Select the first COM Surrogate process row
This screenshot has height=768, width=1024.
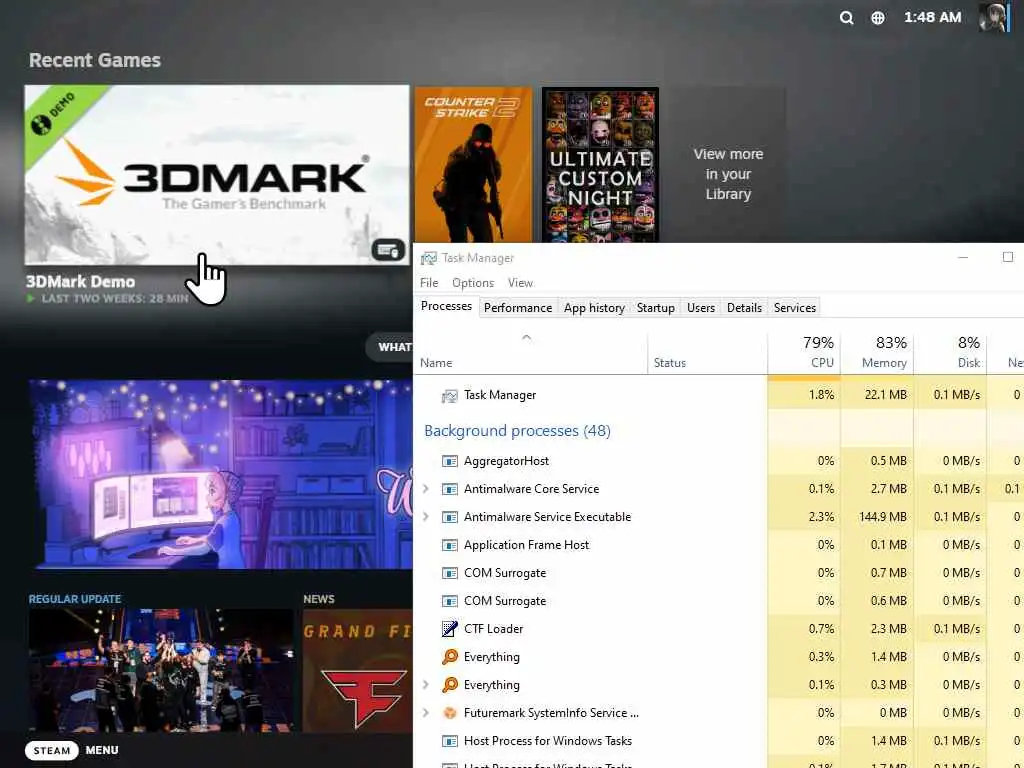pyautogui.click(x=718, y=573)
